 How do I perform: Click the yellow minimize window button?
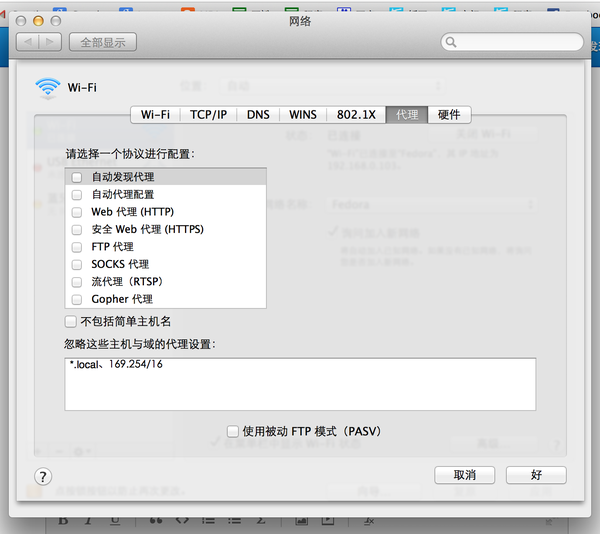click(38, 21)
